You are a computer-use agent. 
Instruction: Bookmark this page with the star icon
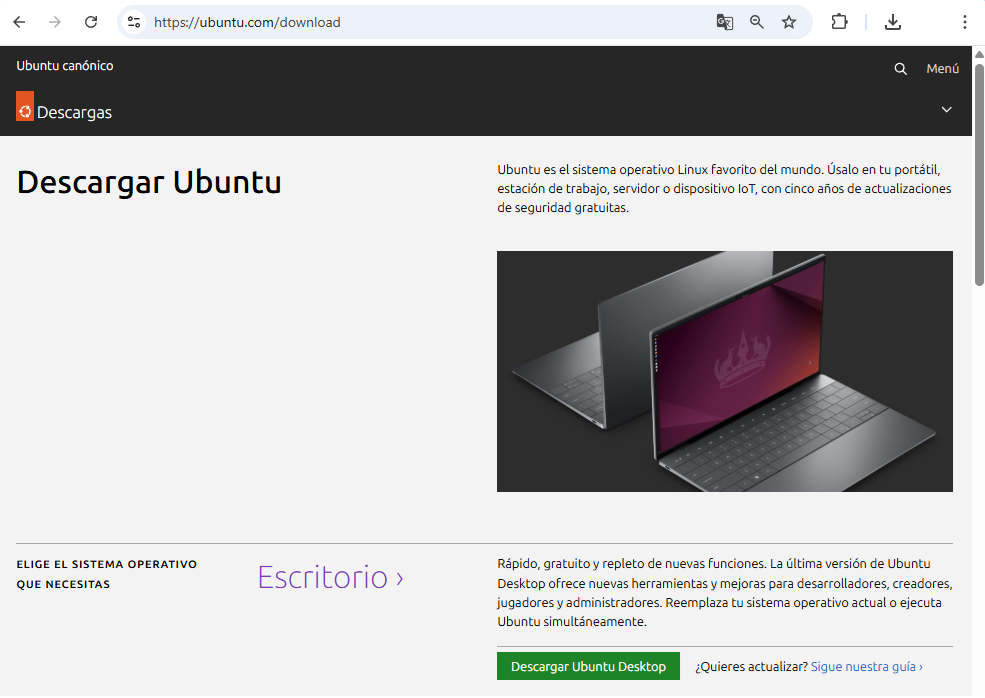(x=789, y=22)
